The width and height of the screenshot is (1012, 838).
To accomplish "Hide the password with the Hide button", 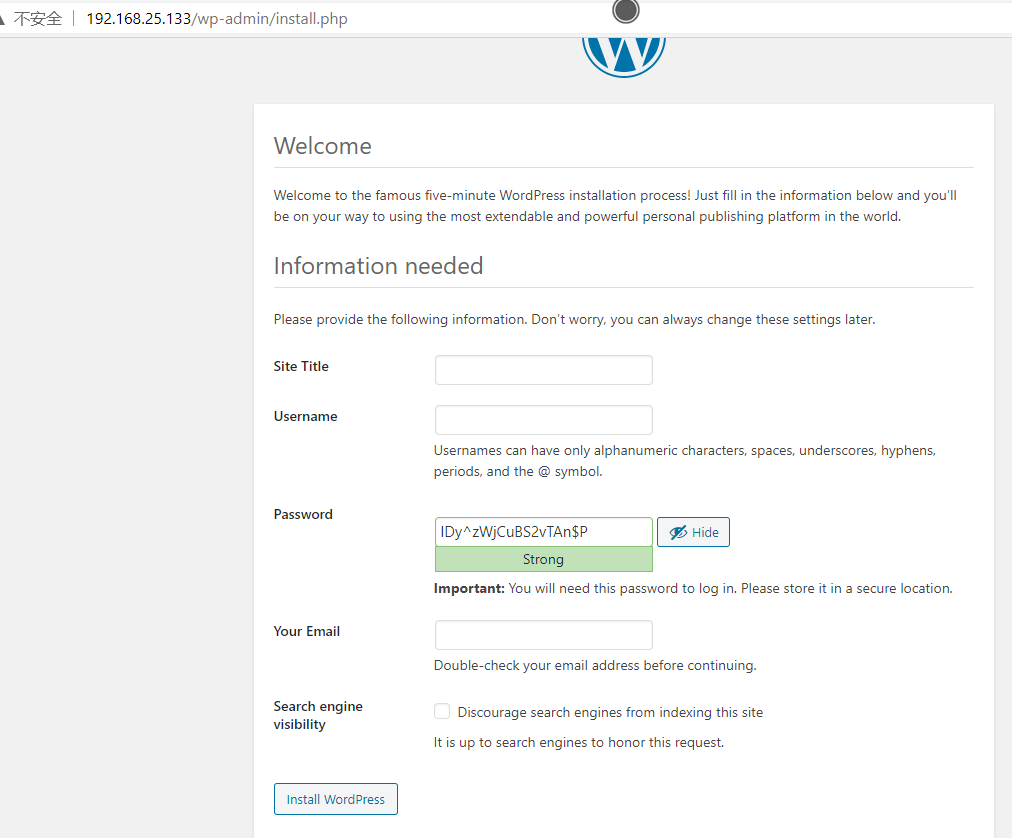I will 693,532.
